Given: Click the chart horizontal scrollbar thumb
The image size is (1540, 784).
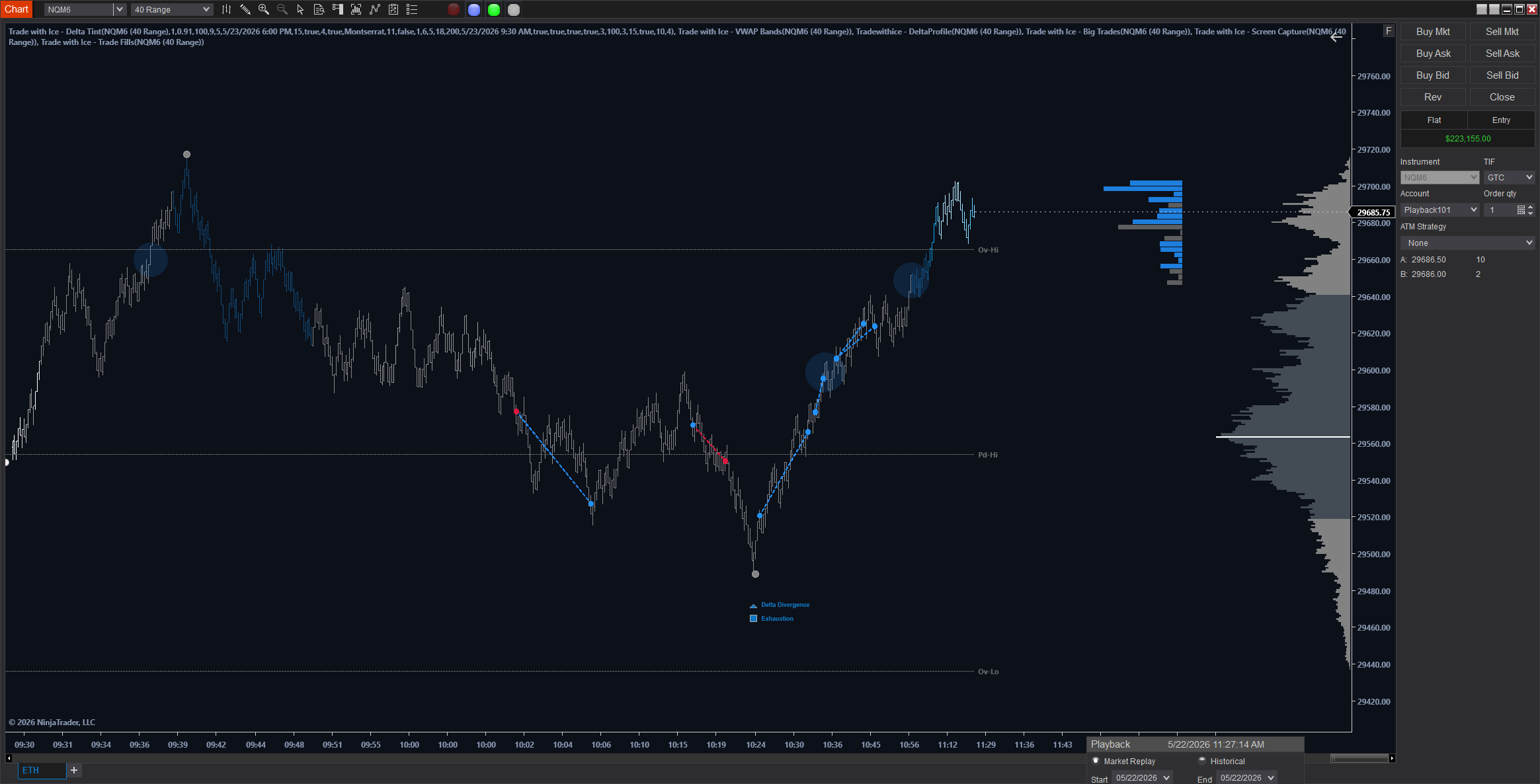Looking at the screenshot, I should coord(1359,758).
